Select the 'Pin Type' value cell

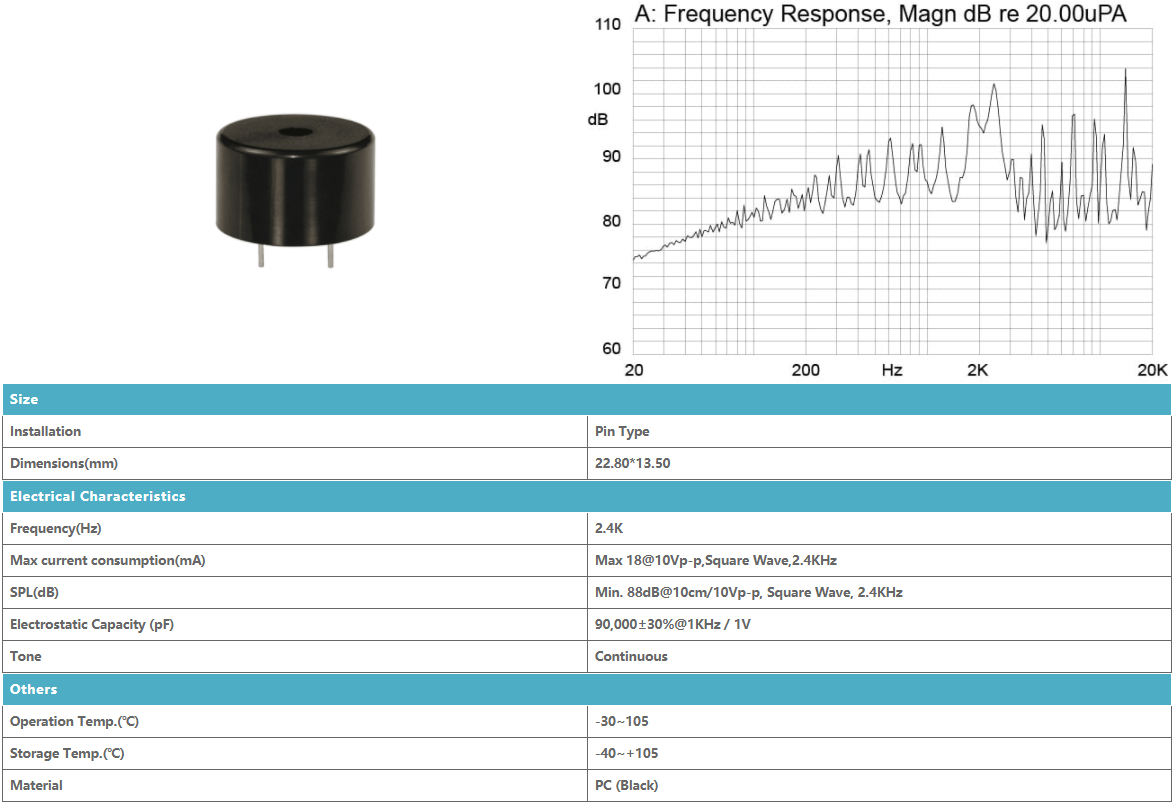(879, 431)
